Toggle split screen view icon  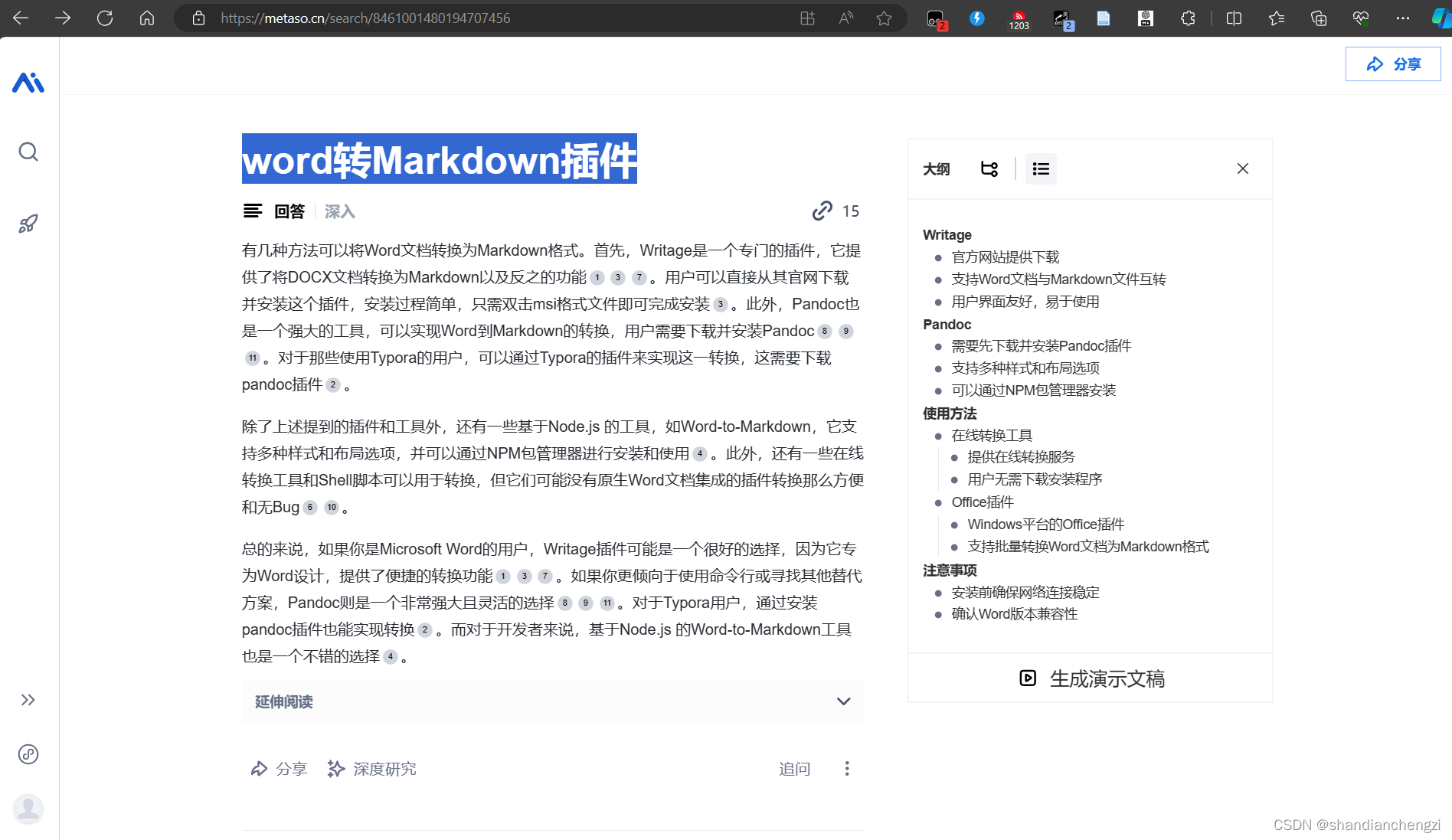click(x=1234, y=18)
